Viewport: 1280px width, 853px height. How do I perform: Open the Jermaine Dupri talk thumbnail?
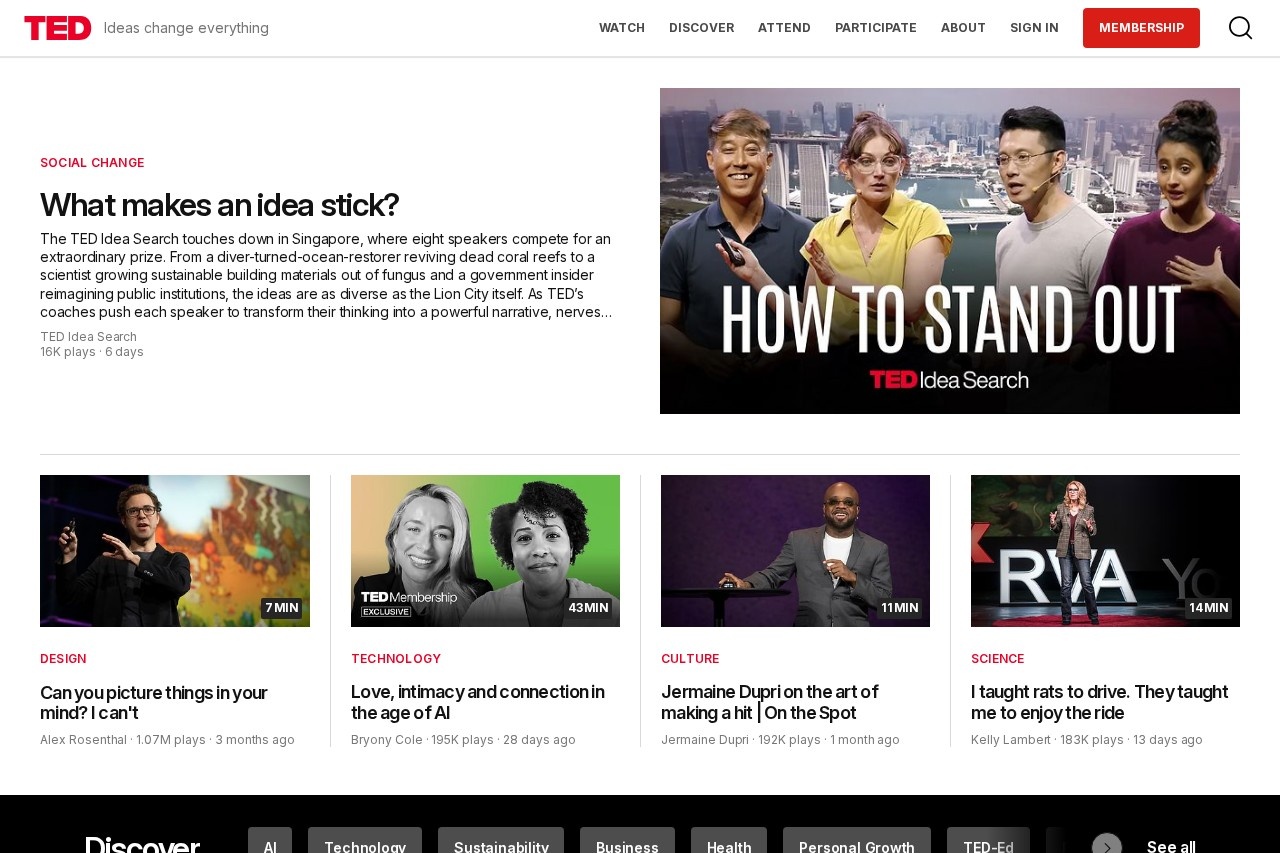(795, 551)
